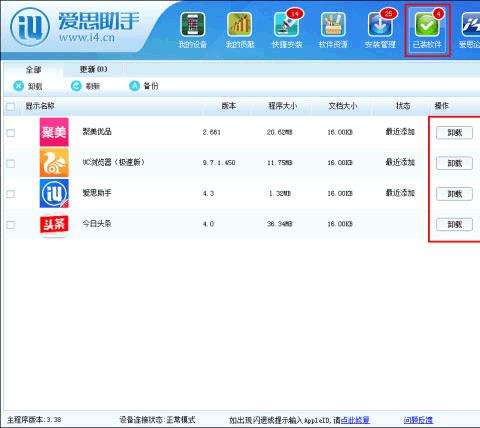Viewport: 480px width, 428px height.
Task: Click version value 2.661
Action: [212, 132]
